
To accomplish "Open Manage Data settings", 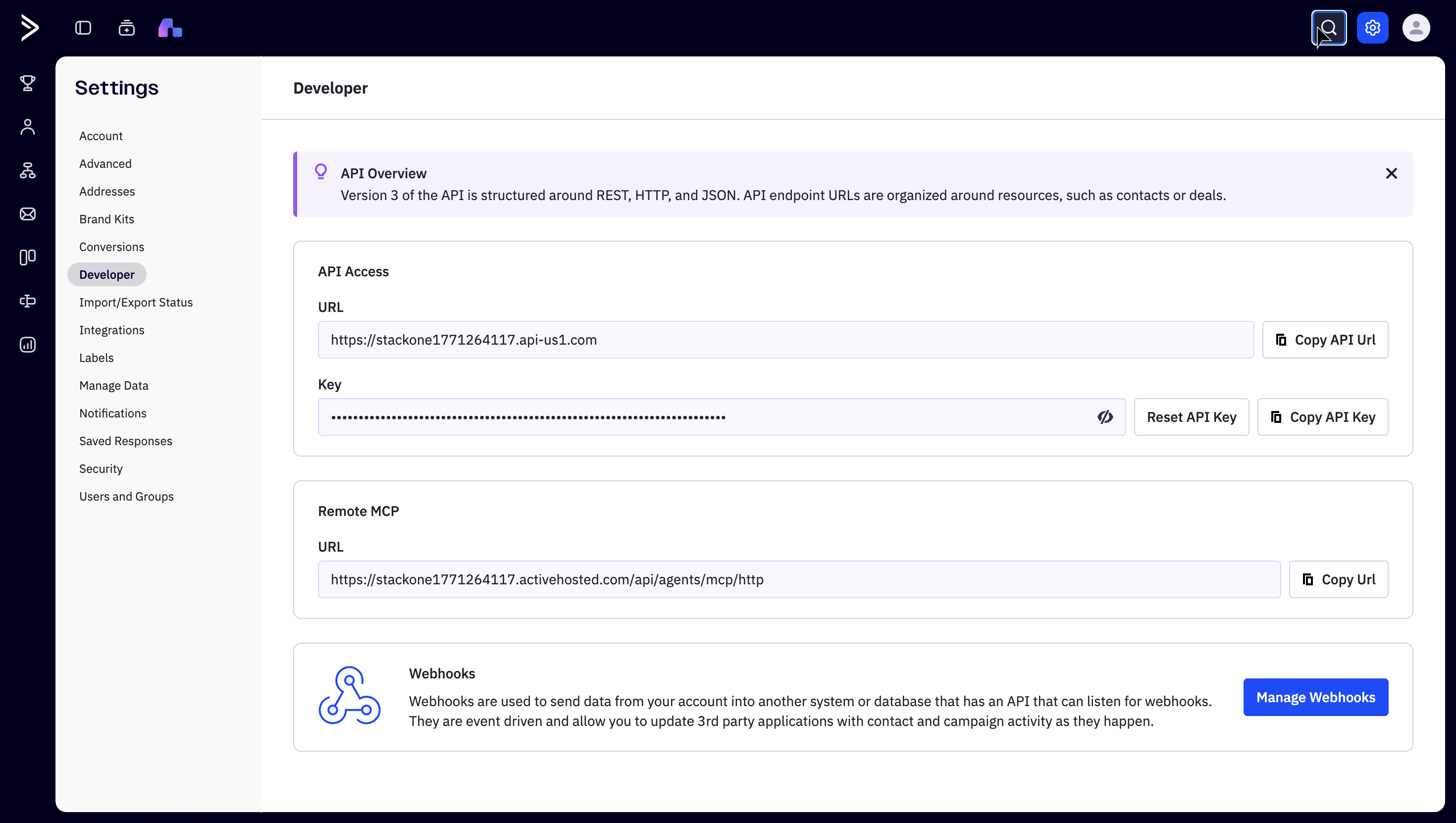I will click(113, 385).
